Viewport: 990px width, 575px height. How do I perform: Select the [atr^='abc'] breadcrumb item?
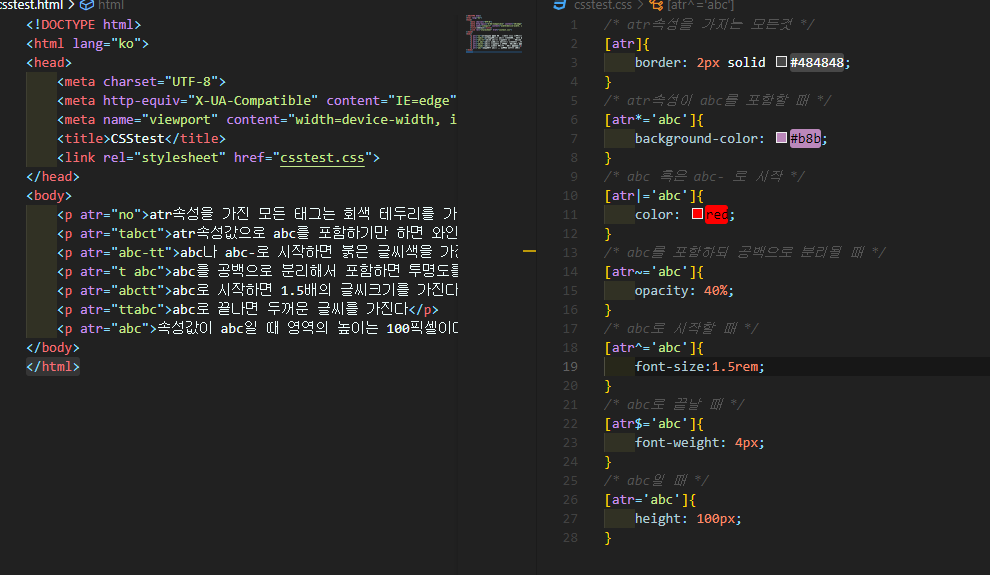tap(701, 5)
